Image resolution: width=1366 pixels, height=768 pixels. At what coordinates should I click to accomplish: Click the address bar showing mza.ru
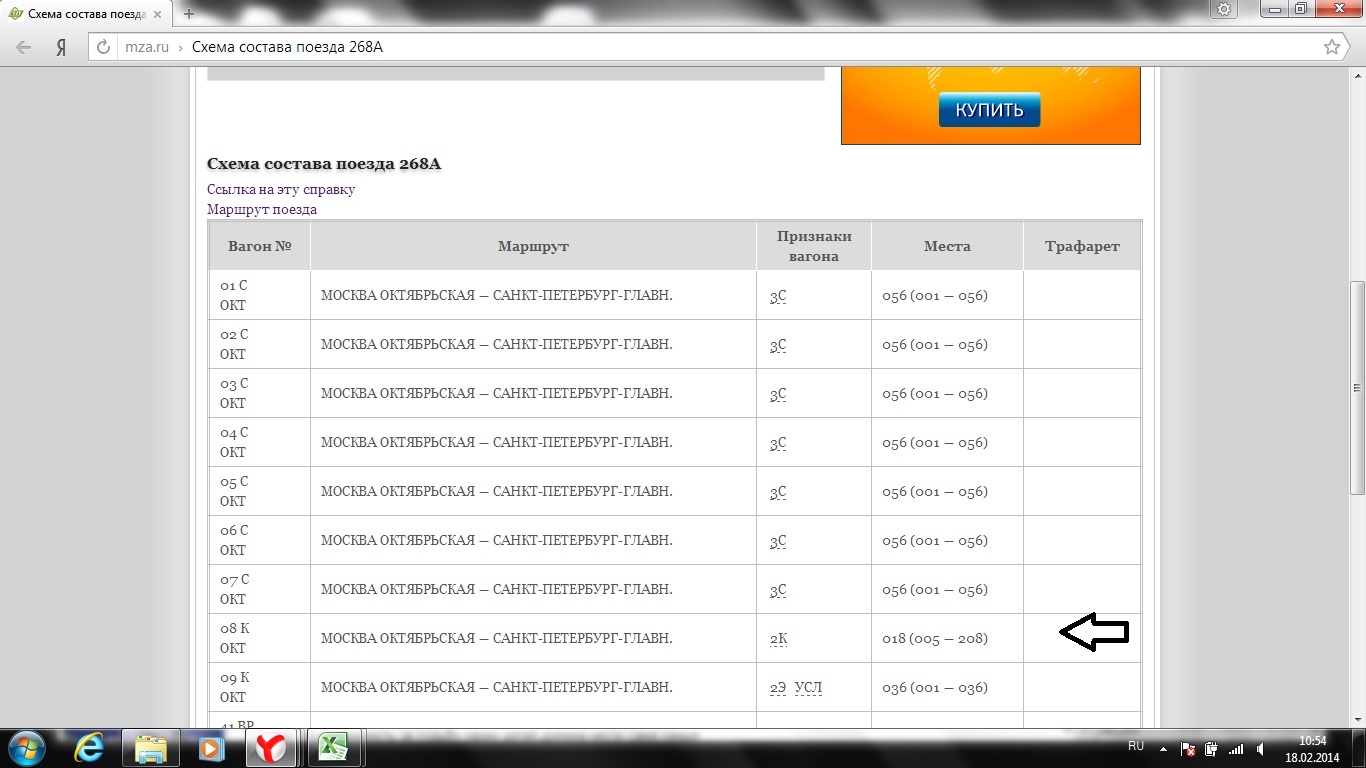pos(700,47)
